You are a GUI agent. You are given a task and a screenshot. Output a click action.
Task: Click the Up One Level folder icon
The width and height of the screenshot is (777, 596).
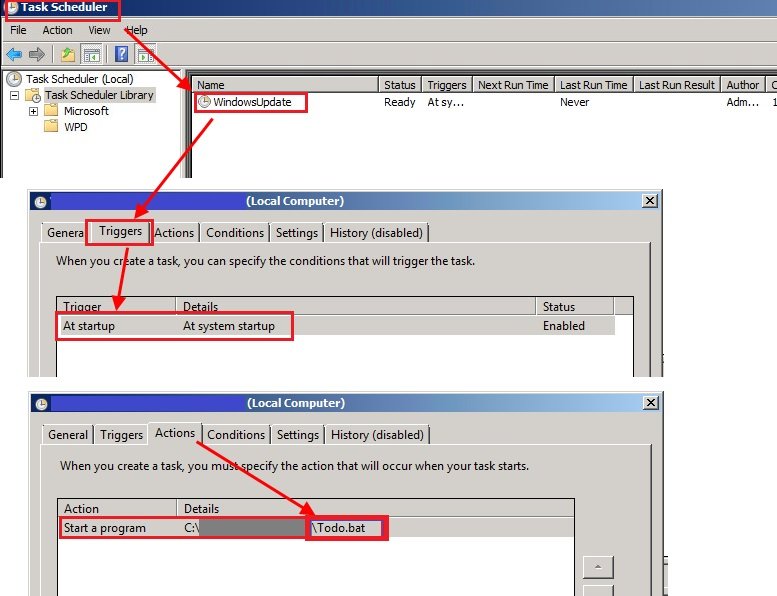(x=68, y=54)
